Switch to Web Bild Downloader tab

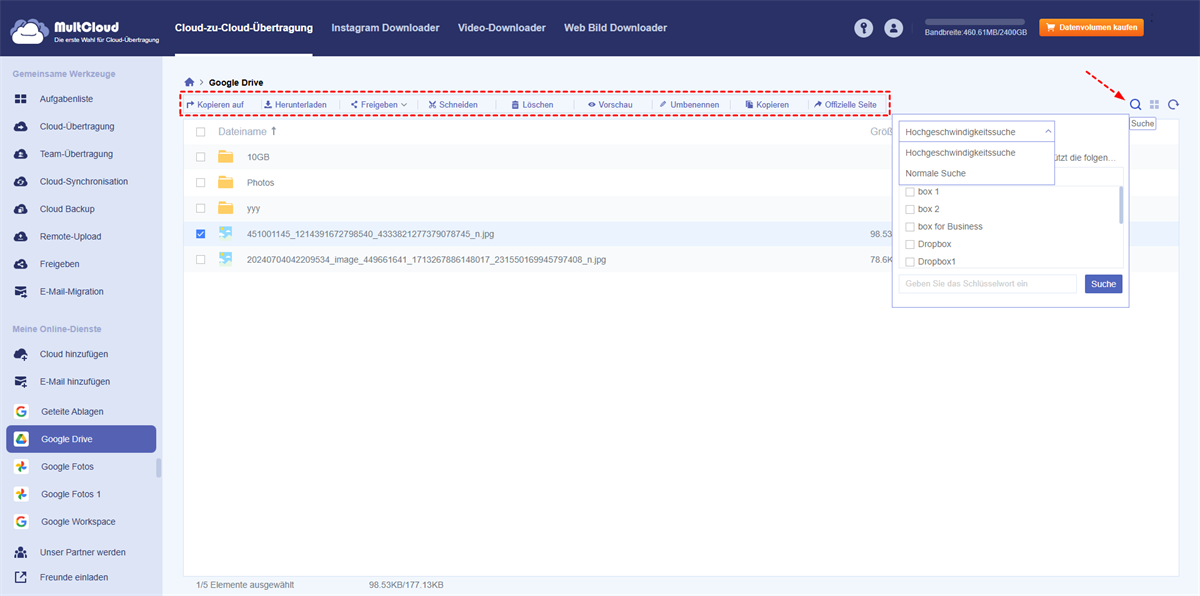(615, 28)
